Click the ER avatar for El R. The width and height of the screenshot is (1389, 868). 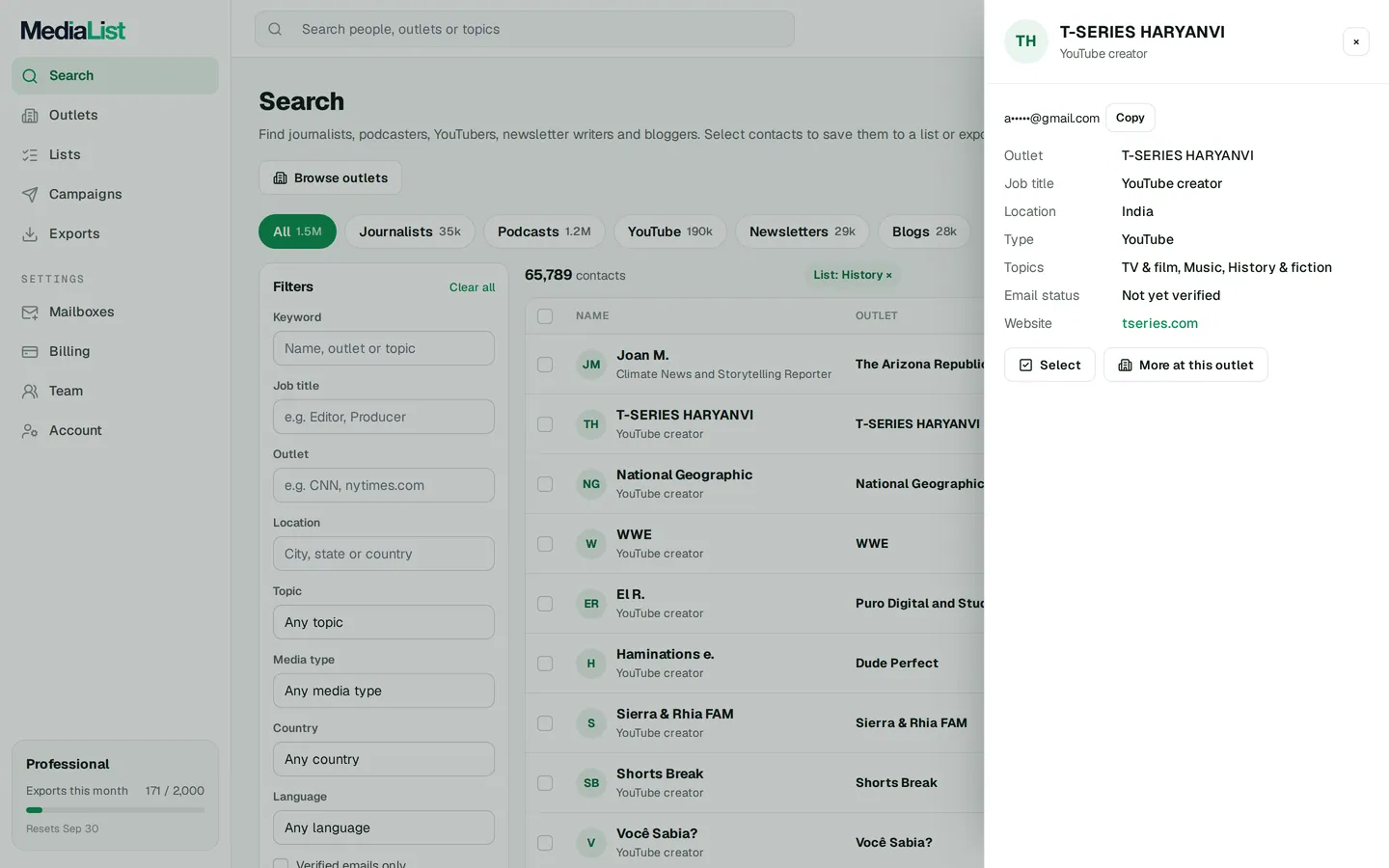[591, 604]
